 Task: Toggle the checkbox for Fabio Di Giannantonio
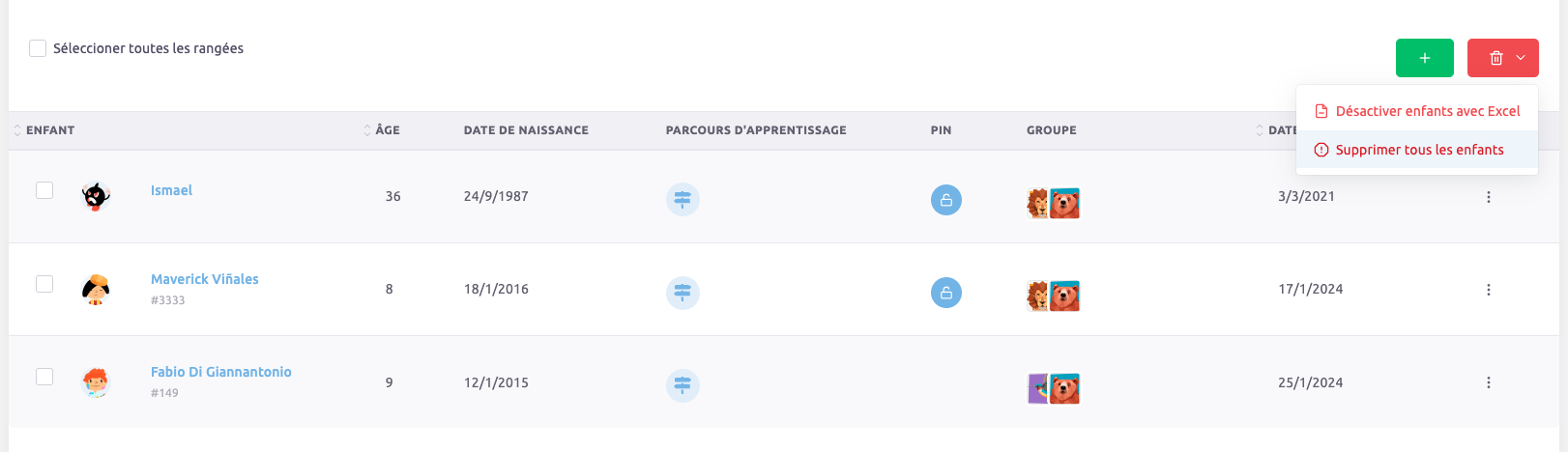[x=44, y=376]
